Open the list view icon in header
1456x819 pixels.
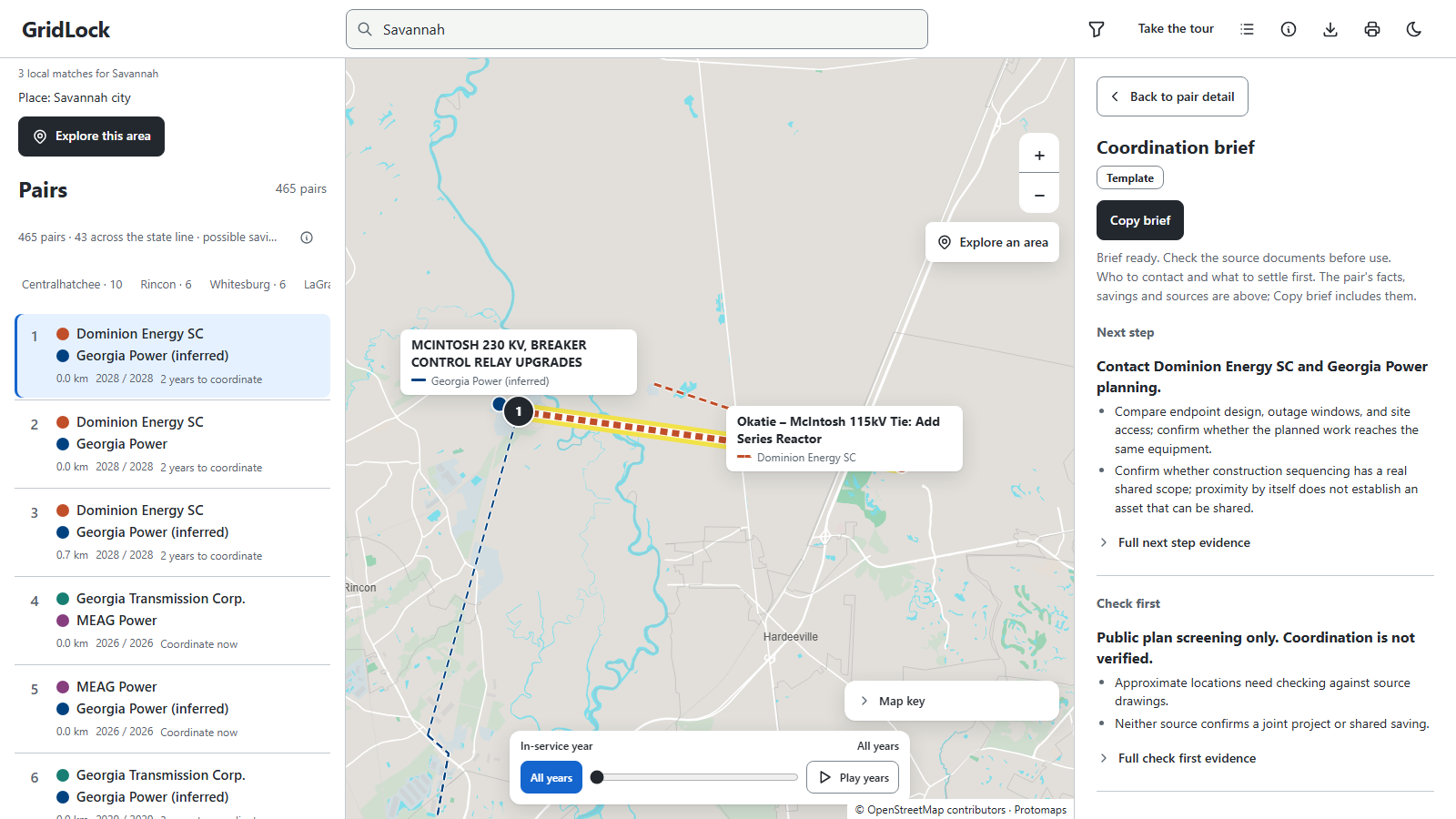click(x=1247, y=29)
